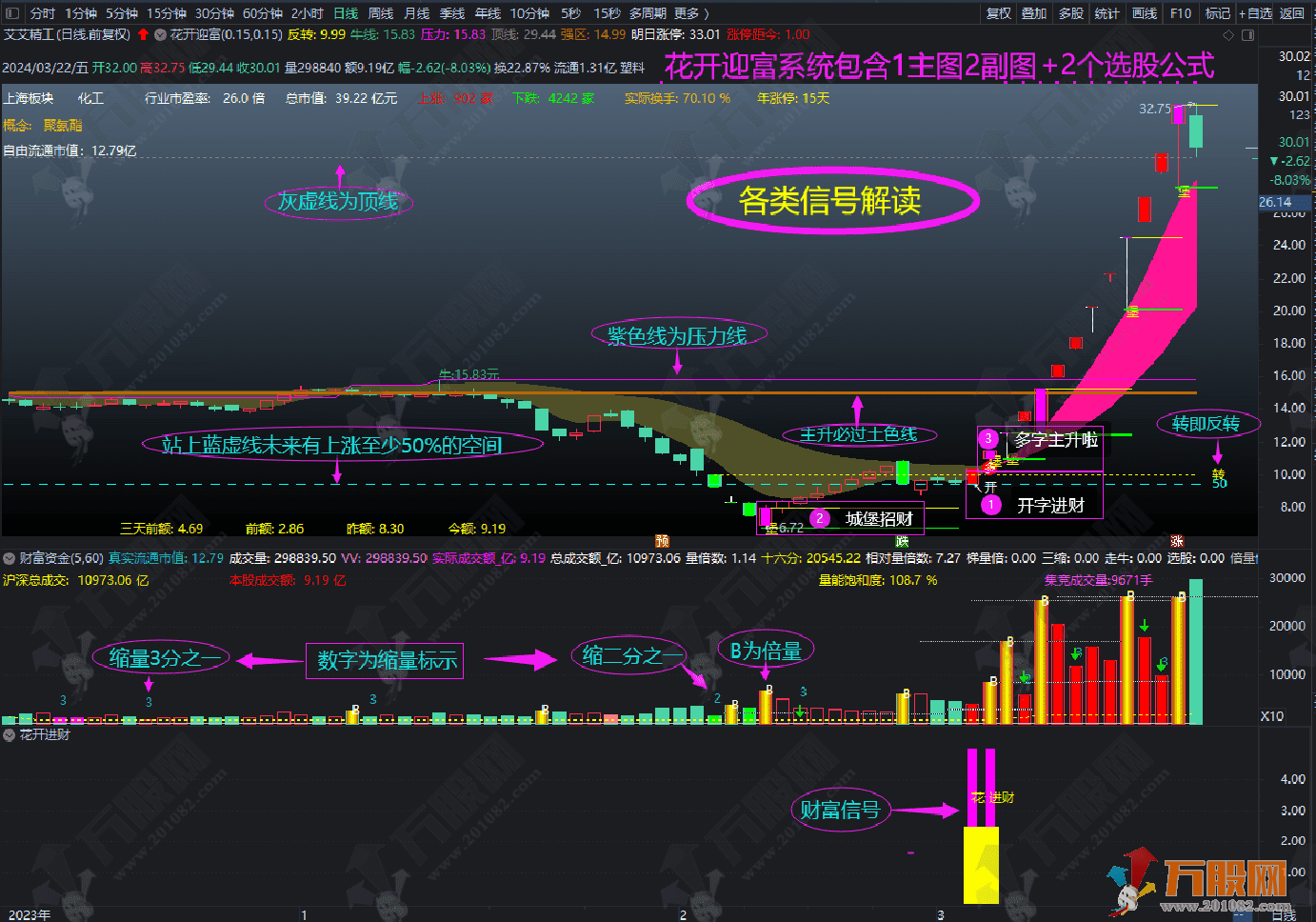Screen dimensions: 1316x922
Task: Click the chart layout icon at top-left corner
Action: click(10, 13)
